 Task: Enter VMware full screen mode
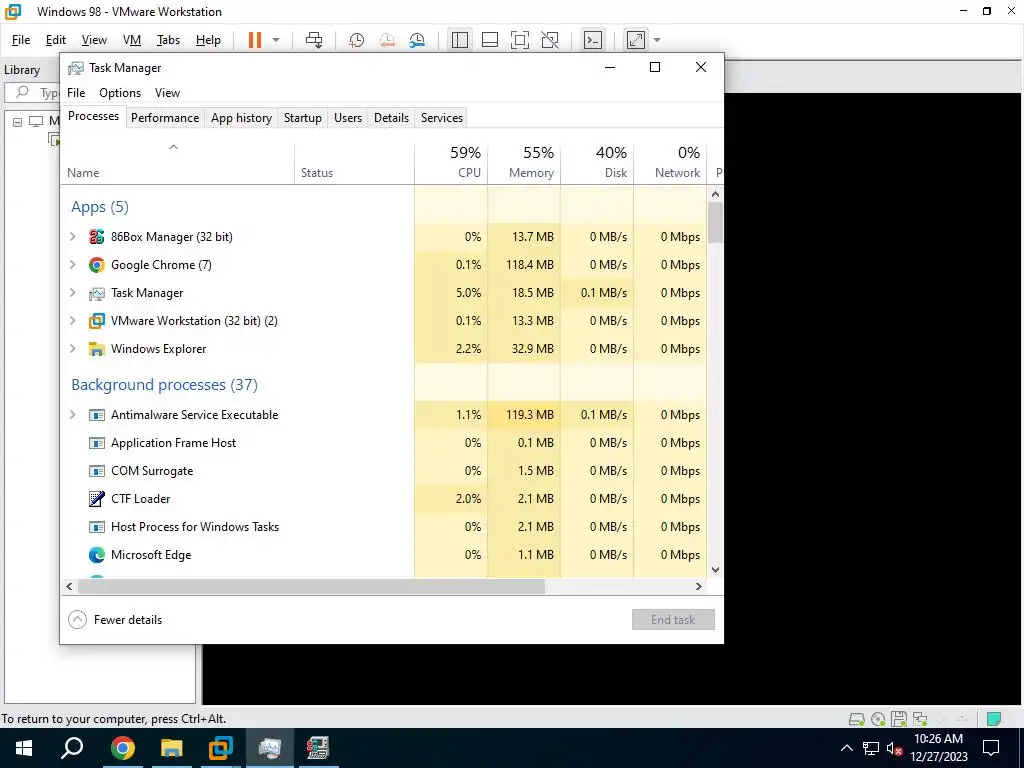pyautogui.click(x=520, y=40)
